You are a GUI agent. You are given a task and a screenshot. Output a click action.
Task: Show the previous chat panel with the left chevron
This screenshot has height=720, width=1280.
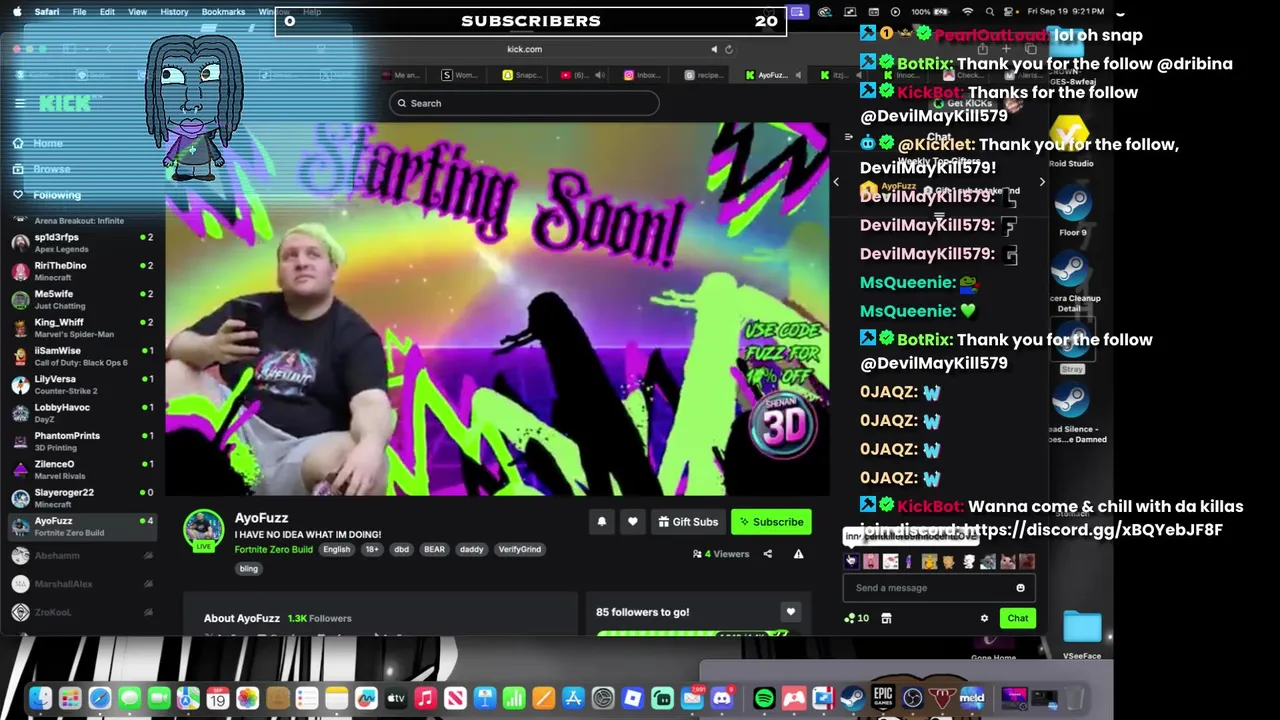tap(836, 182)
